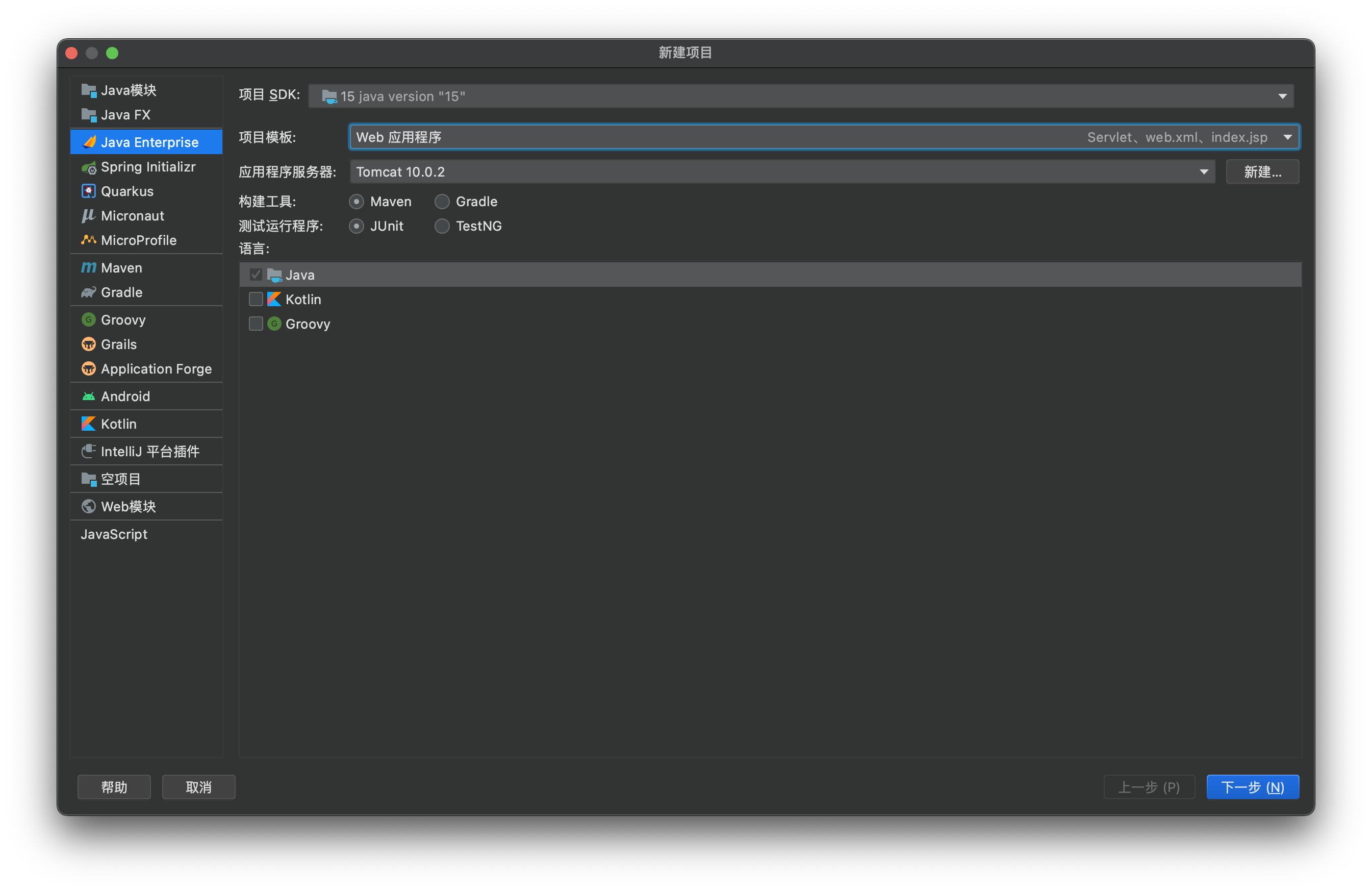Click the MicroProfile icon in the list
The height and width of the screenshot is (891, 1372).
point(88,240)
